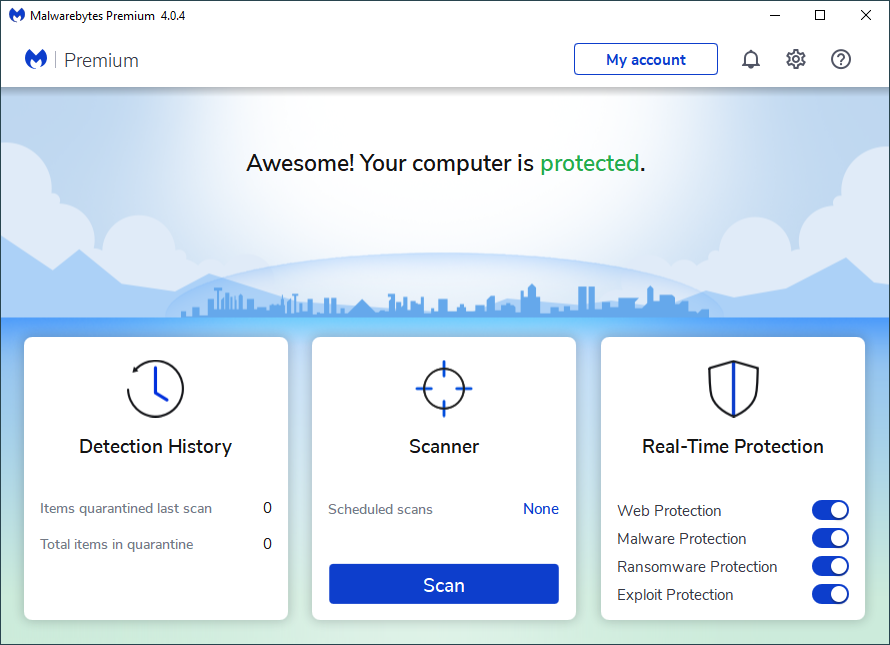Click the Detection History clock icon

[x=156, y=389]
